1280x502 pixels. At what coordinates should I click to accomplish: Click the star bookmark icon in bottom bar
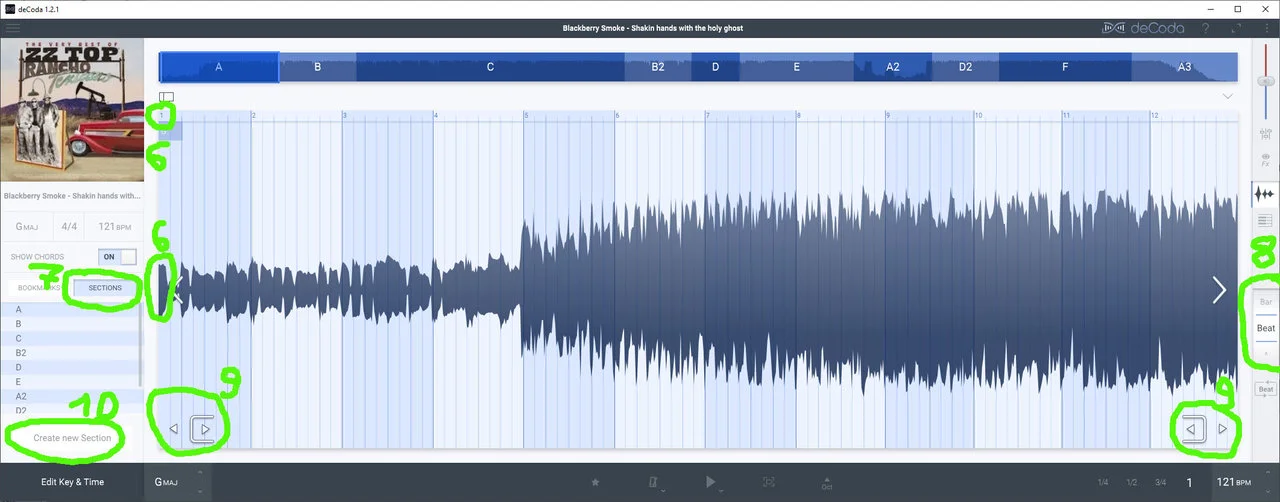coord(595,482)
